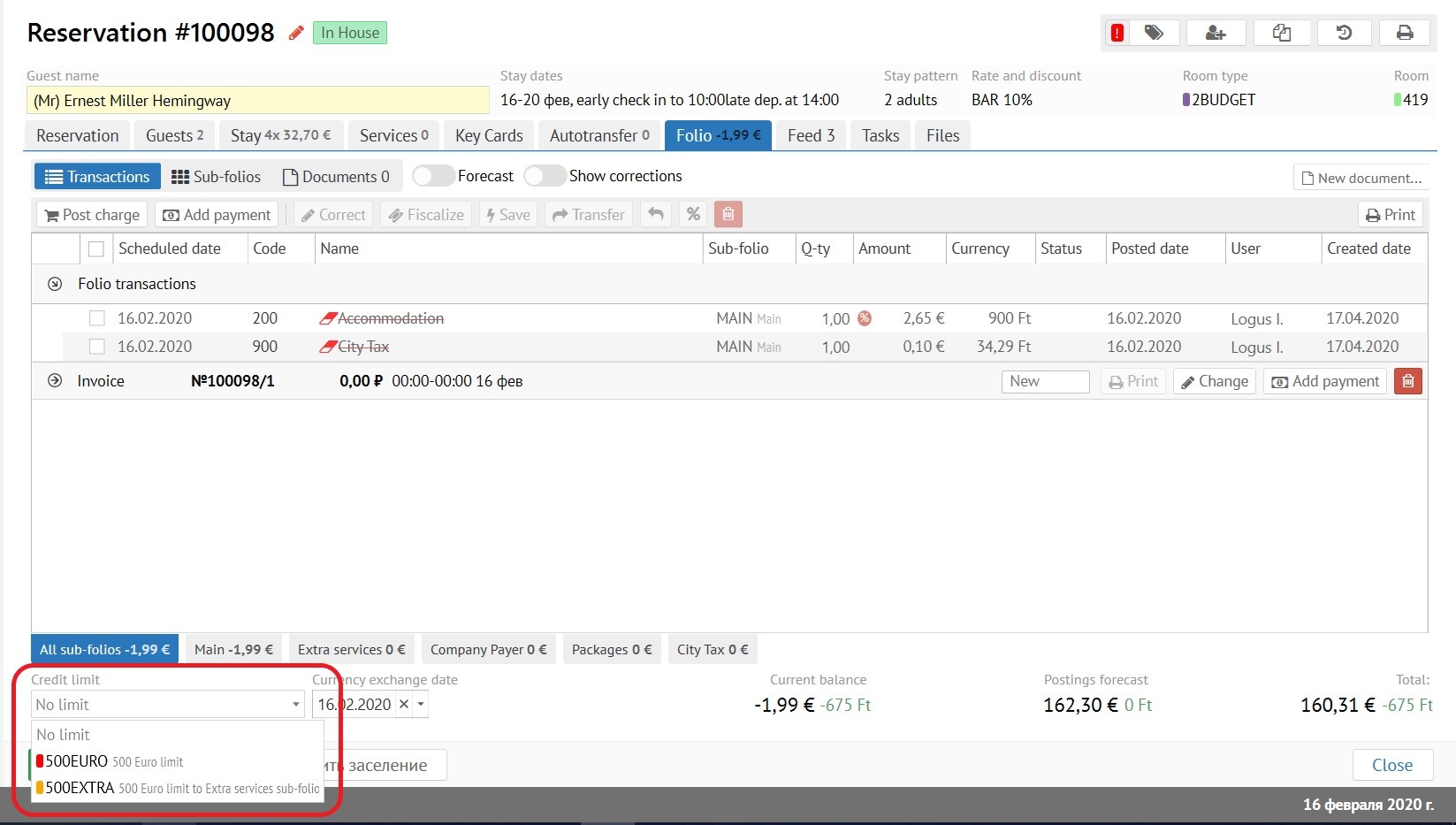Screen dimensions: 1456x825
Task: Click the history revert icon in header
Action: pos(1344,34)
